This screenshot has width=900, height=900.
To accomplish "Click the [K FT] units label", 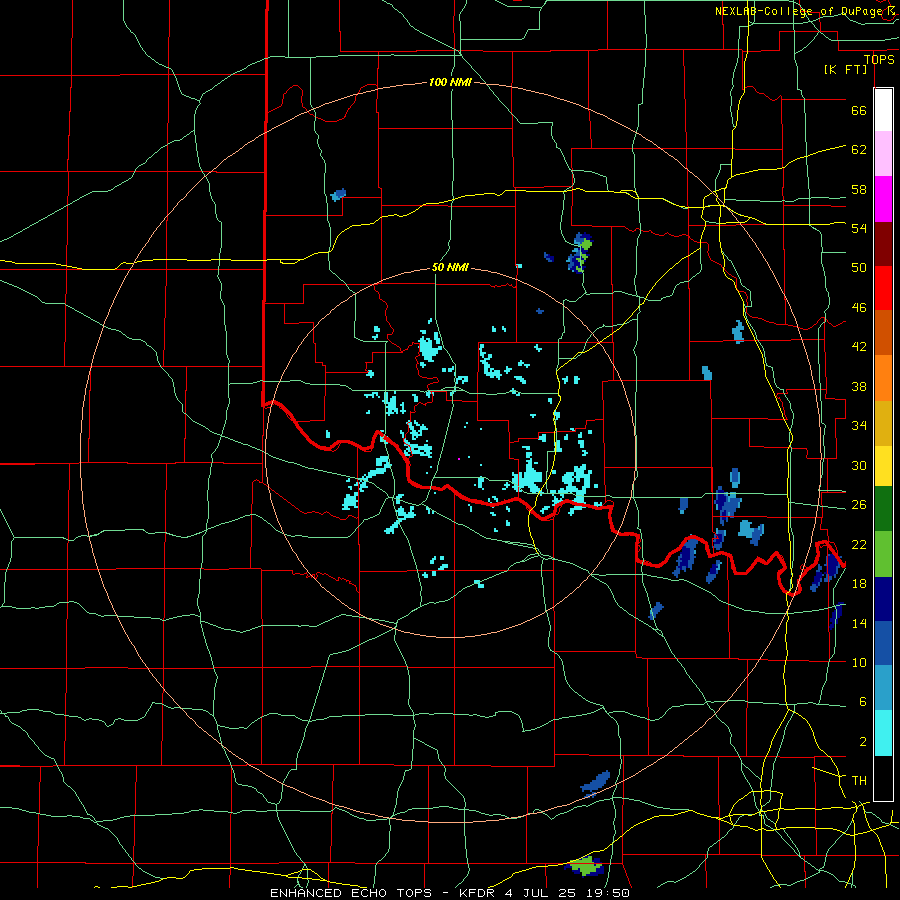I will [x=845, y=69].
